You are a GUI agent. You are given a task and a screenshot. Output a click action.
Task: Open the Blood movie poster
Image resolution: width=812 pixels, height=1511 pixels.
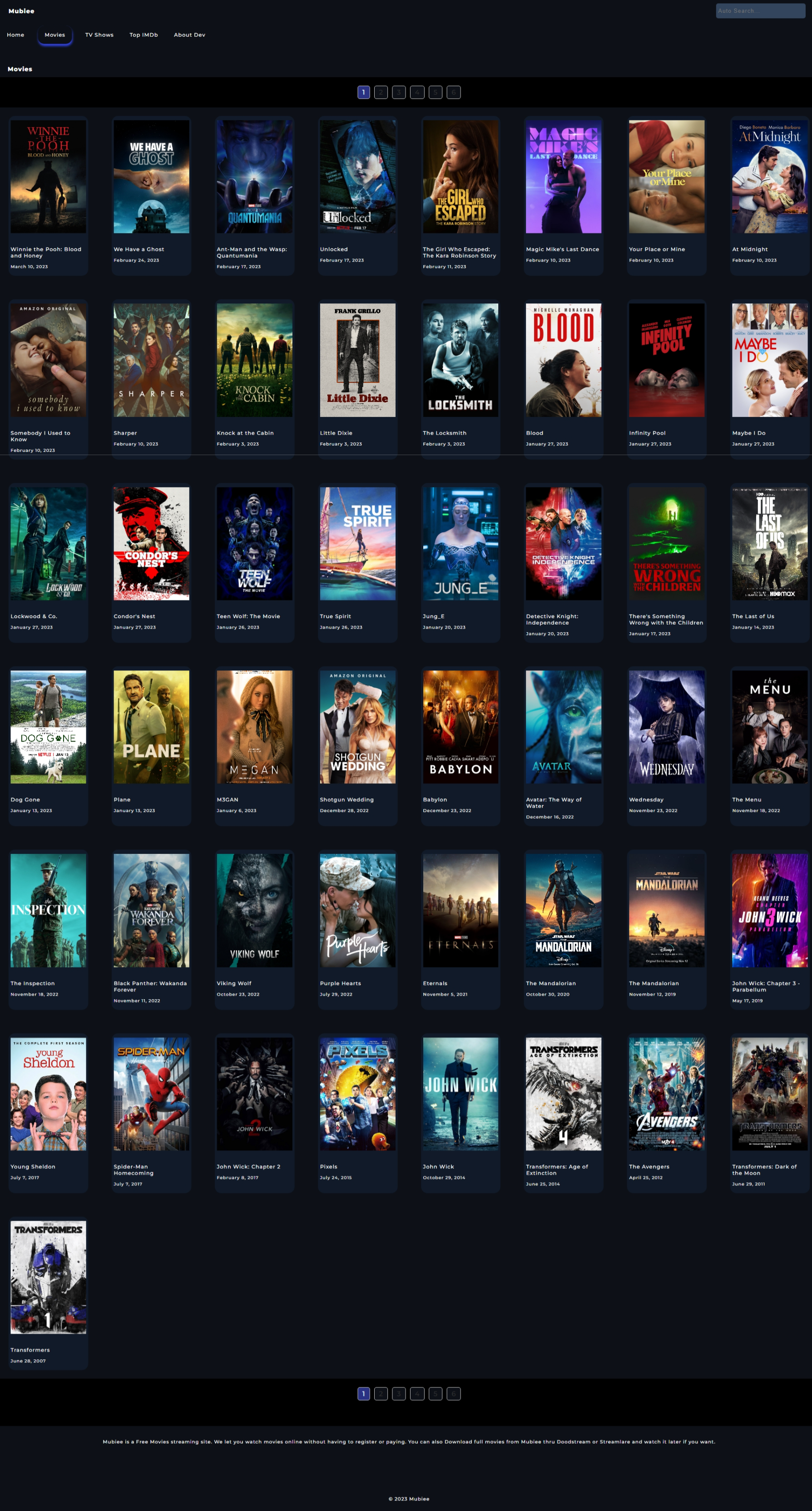coord(564,360)
